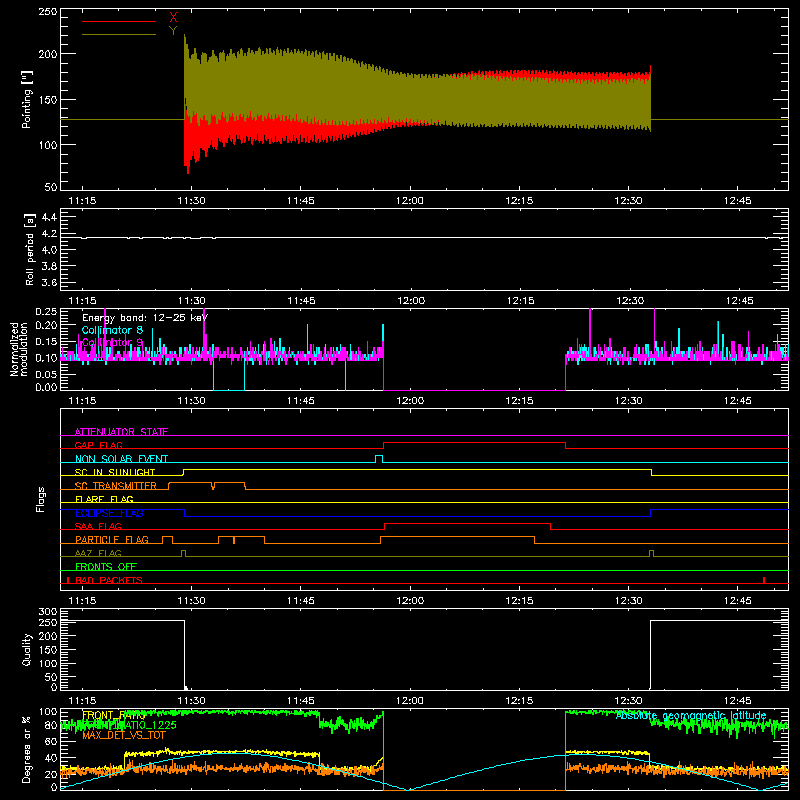
Task: Select the 'Roll period [s]' axis title
Action: point(30,249)
